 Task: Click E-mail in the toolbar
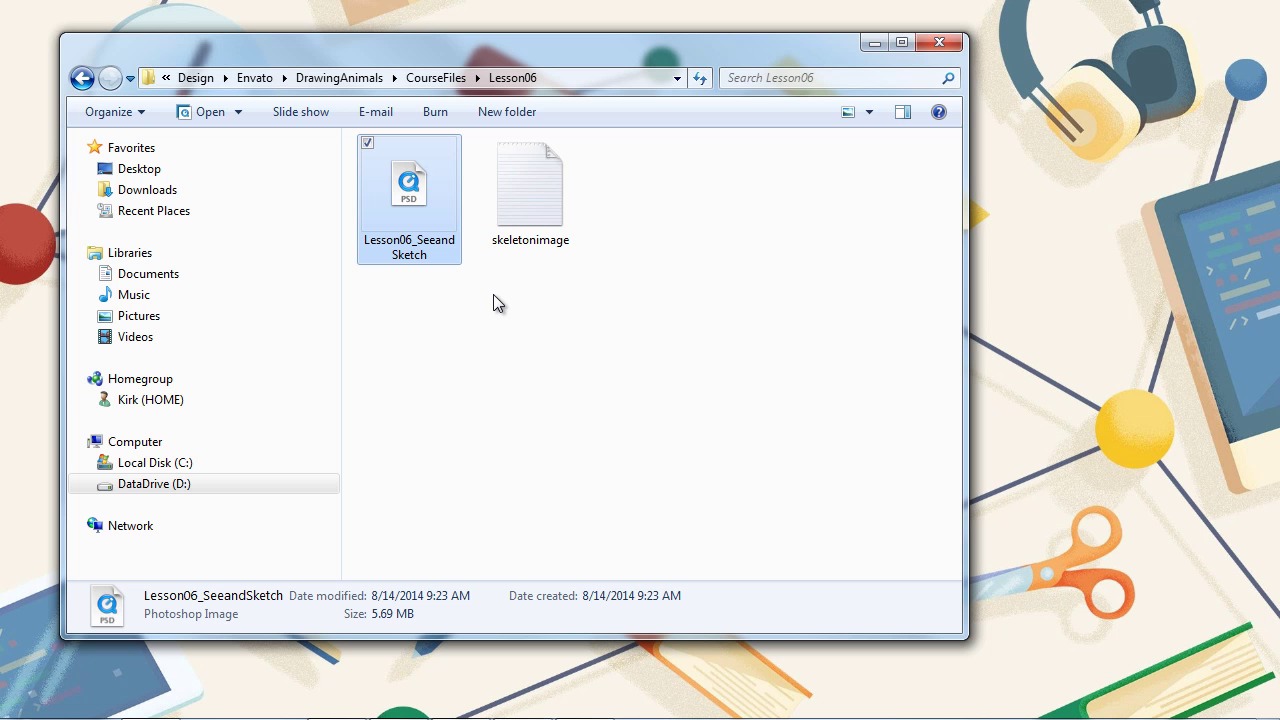376,112
